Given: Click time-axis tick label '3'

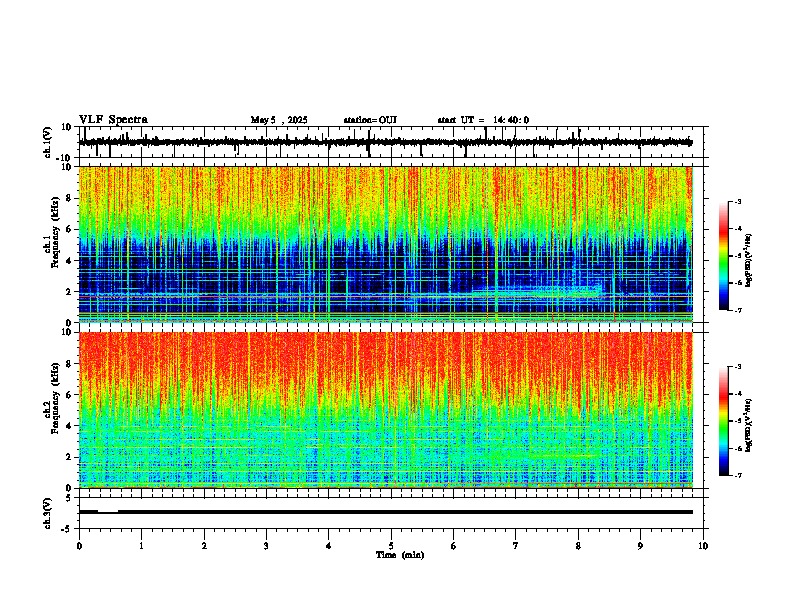Looking at the screenshot, I should tap(266, 546).
